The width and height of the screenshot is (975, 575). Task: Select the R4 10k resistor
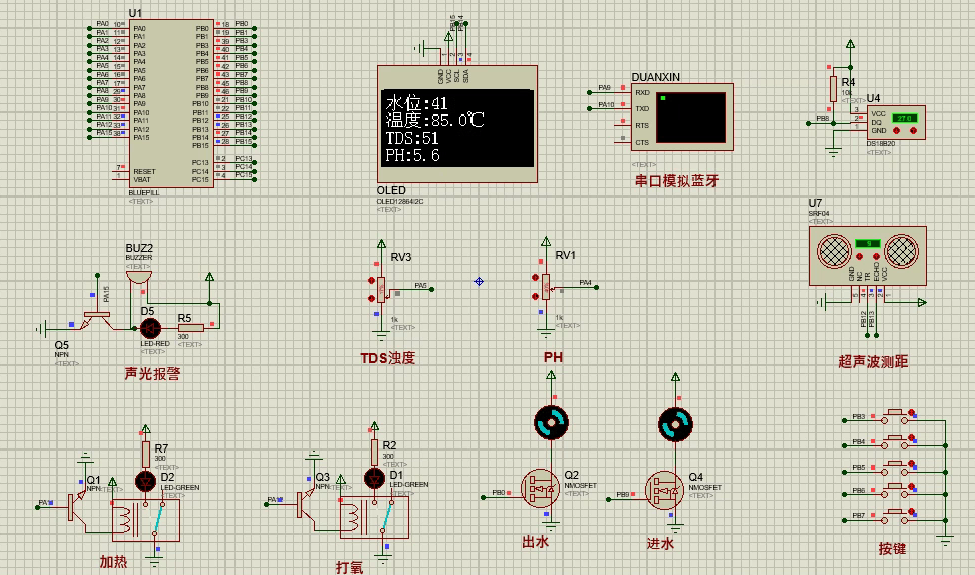pyautogui.click(x=832, y=89)
